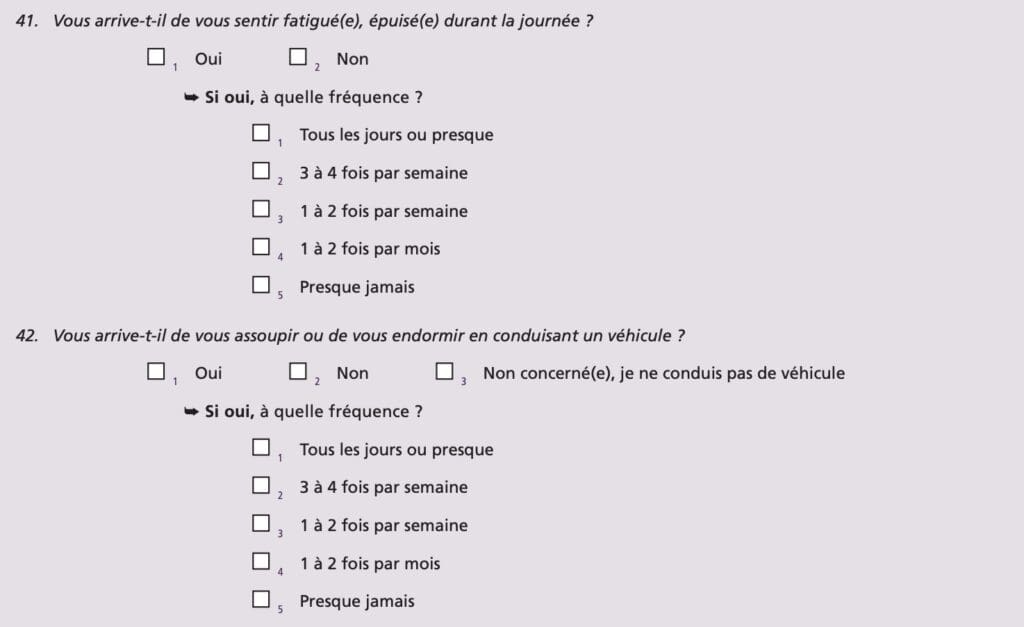Mark "Presque jamais" under question 41
This screenshot has height=627, width=1024.
click(261, 285)
